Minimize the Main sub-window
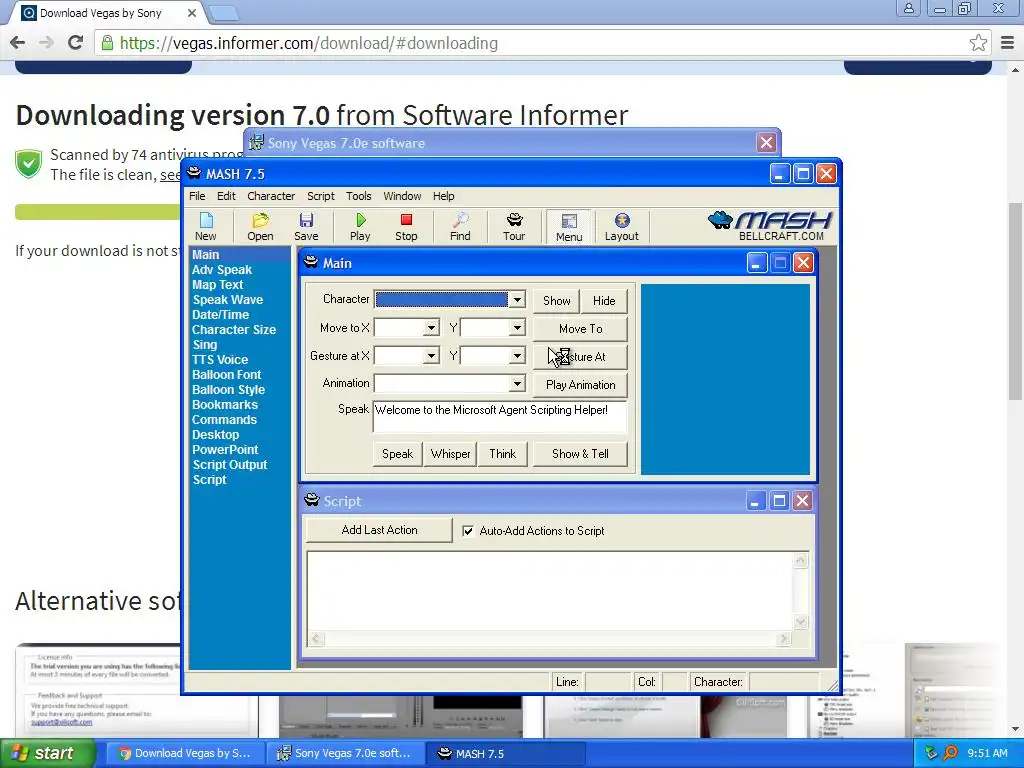This screenshot has width=1024, height=768. coord(756,263)
